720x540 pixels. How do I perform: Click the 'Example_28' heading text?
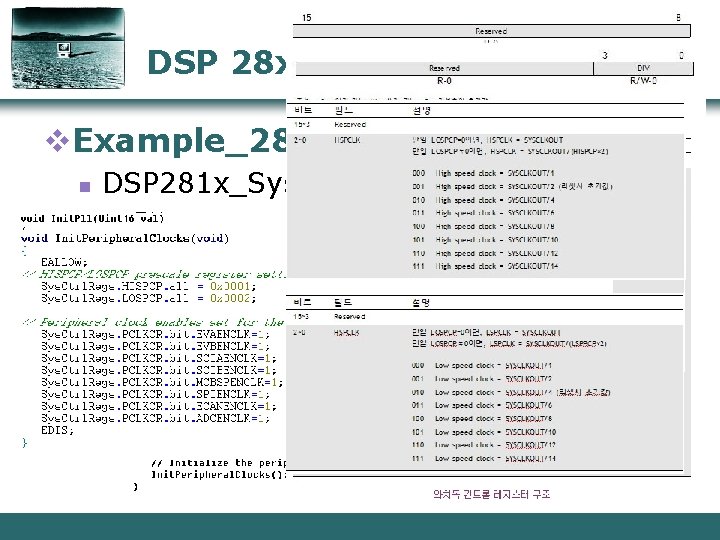click(x=180, y=140)
